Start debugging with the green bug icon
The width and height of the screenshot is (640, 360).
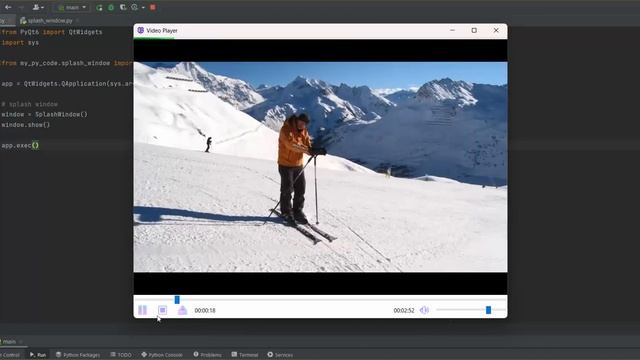111,7
